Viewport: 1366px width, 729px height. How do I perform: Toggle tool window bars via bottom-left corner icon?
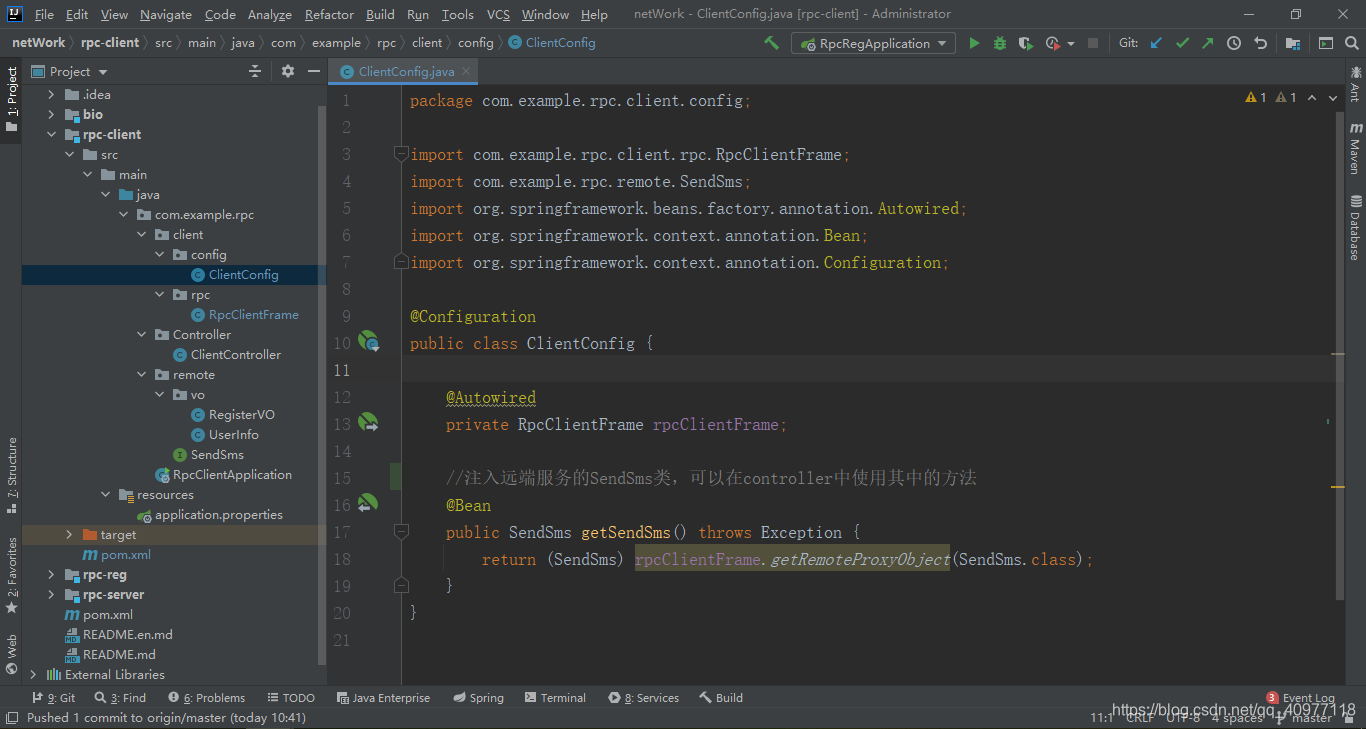[x=11, y=717]
